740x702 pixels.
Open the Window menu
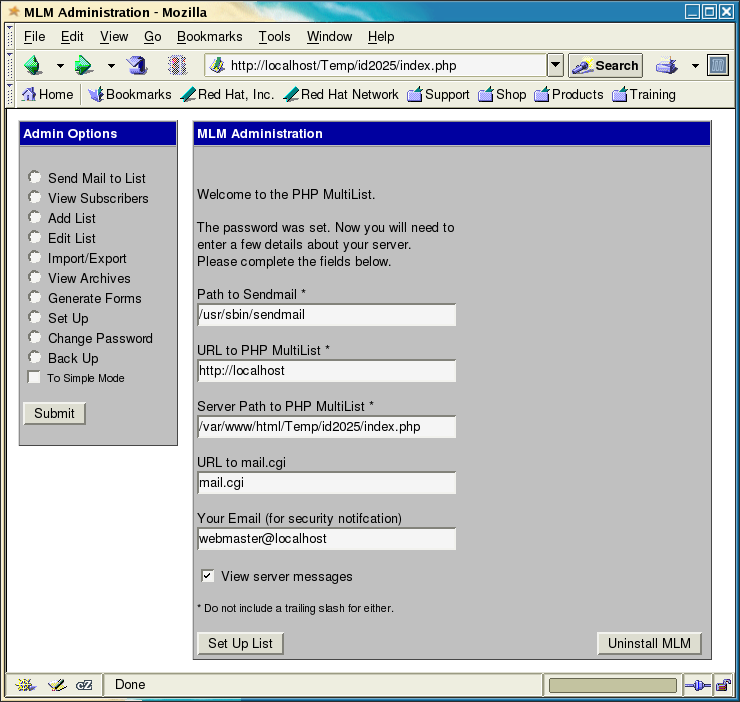pyautogui.click(x=329, y=36)
